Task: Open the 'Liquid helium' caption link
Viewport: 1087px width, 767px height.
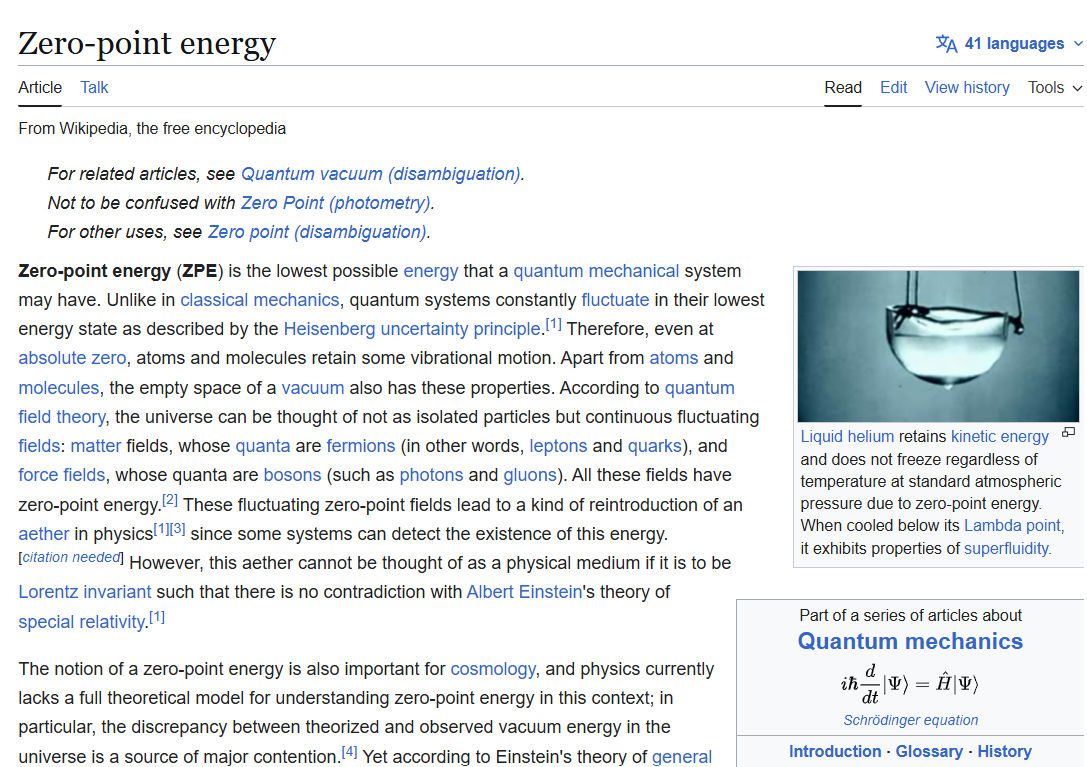Action: 847,437
